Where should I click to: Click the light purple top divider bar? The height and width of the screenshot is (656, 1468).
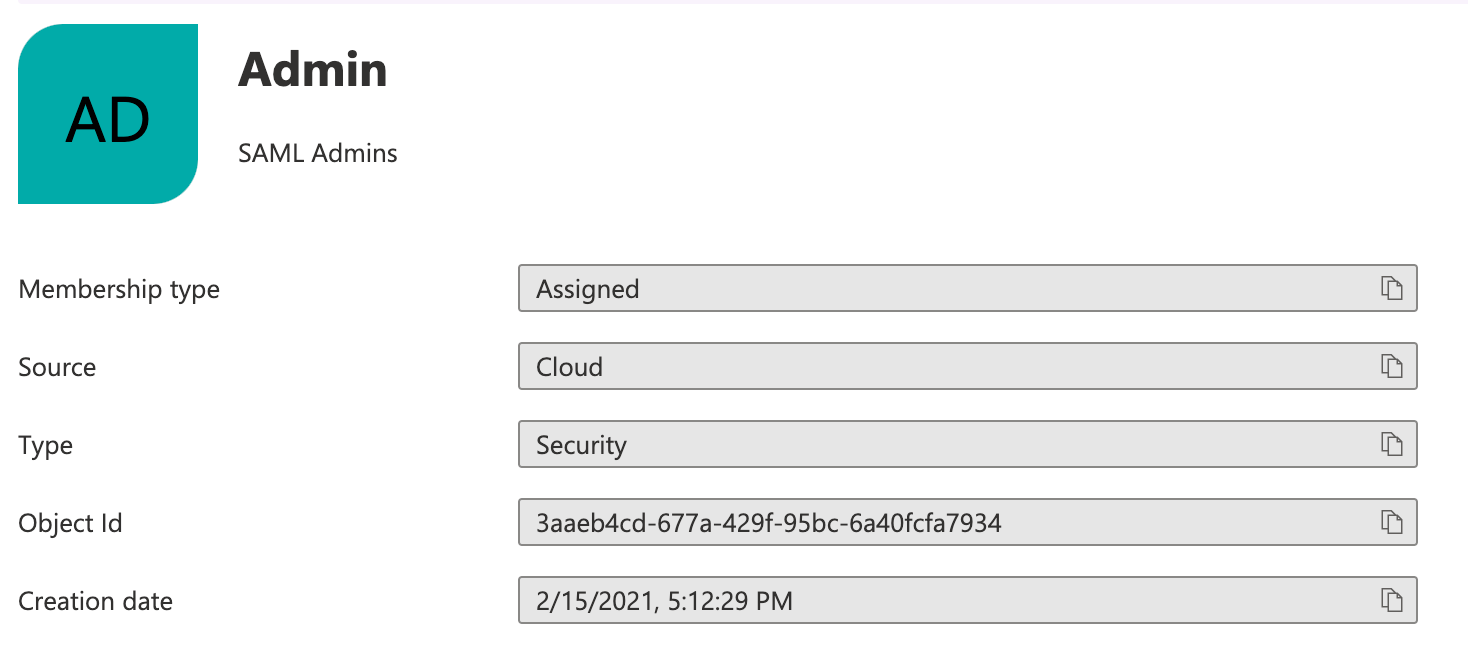tap(734, 2)
